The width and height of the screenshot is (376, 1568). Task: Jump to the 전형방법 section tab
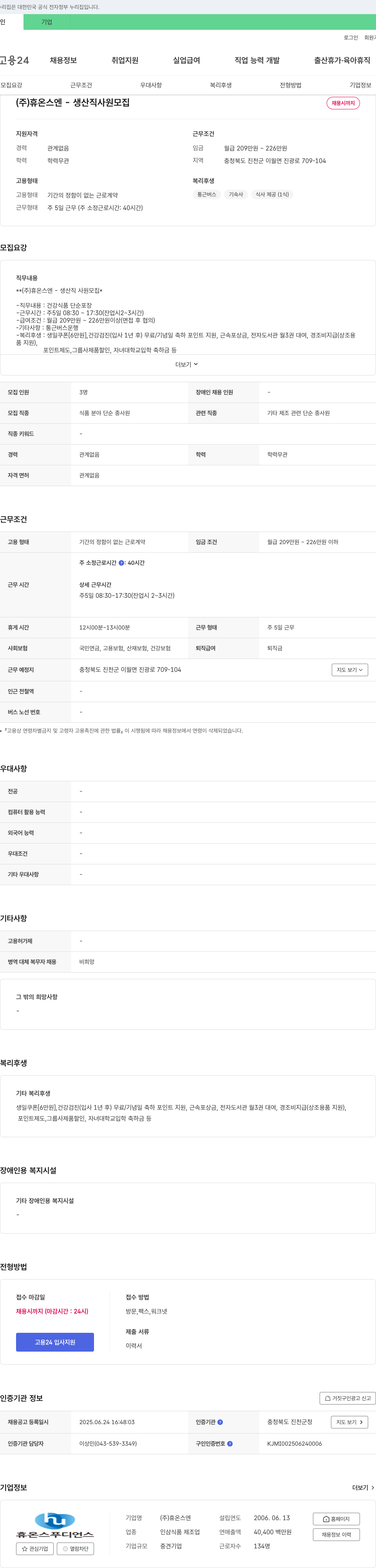click(x=291, y=85)
